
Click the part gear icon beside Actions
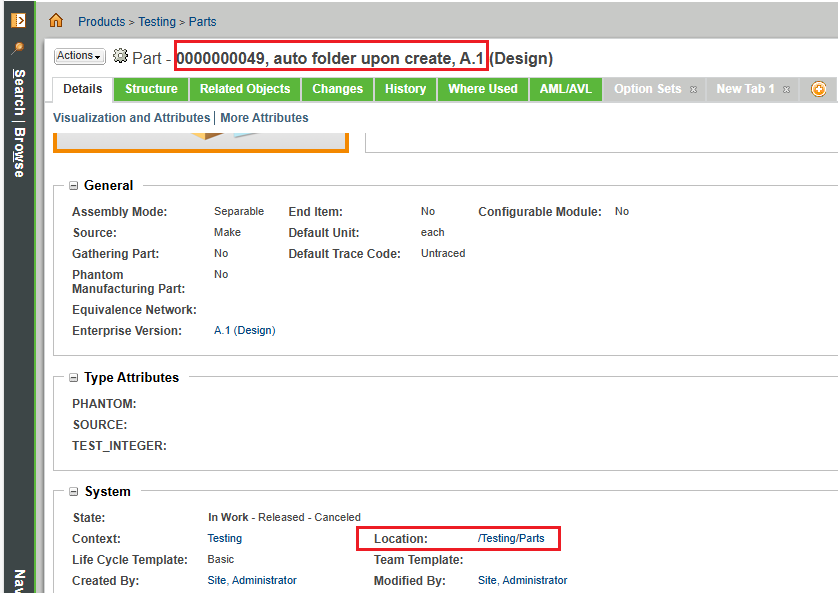click(x=121, y=57)
